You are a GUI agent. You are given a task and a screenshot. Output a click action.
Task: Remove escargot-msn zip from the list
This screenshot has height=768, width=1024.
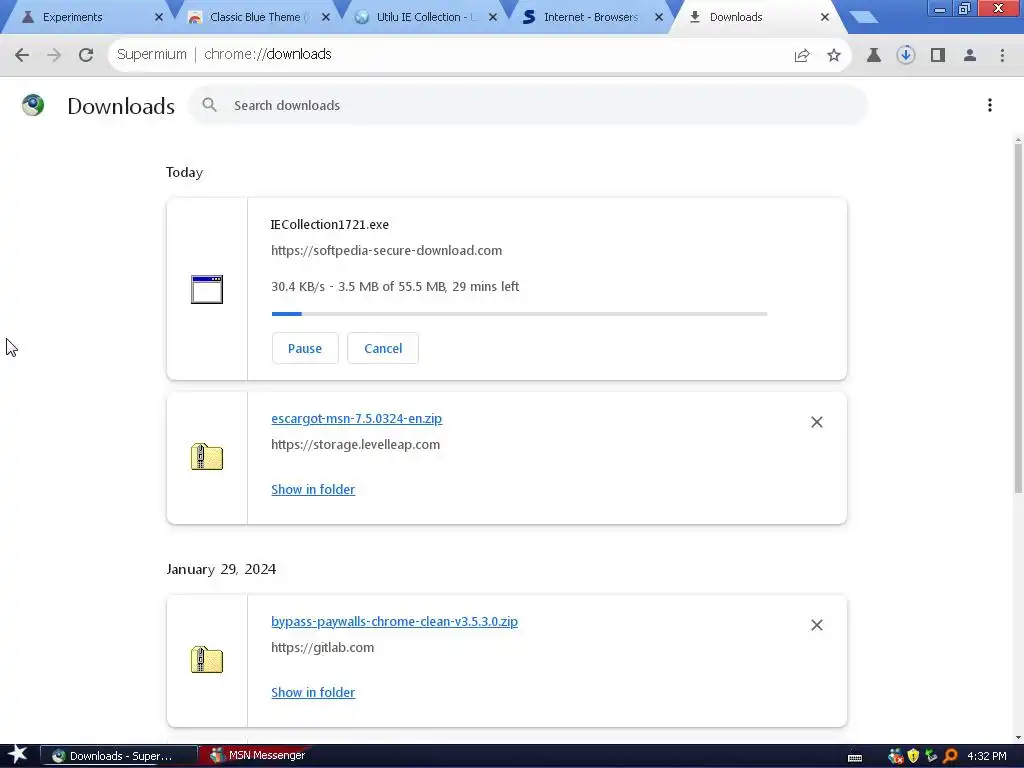click(x=816, y=423)
